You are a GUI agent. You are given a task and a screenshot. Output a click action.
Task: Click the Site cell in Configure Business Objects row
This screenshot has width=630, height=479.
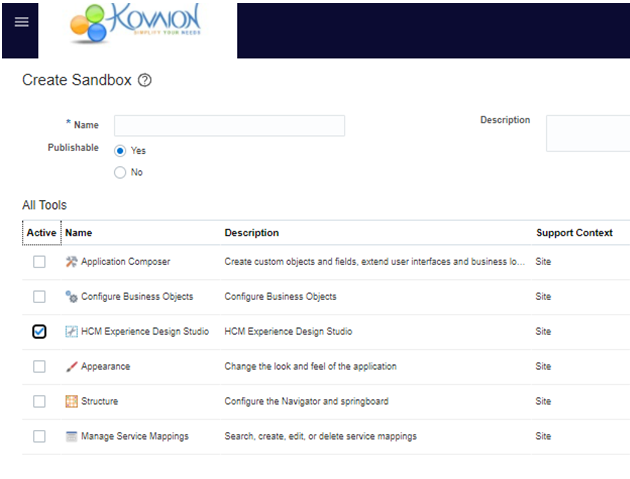(x=543, y=297)
